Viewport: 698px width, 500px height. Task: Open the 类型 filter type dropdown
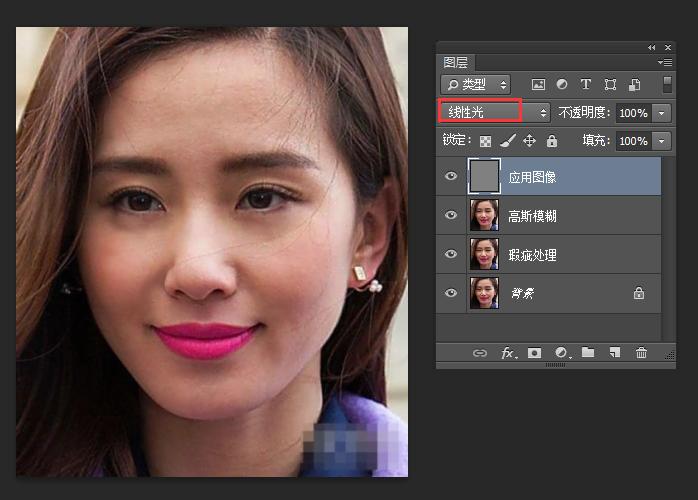point(476,85)
